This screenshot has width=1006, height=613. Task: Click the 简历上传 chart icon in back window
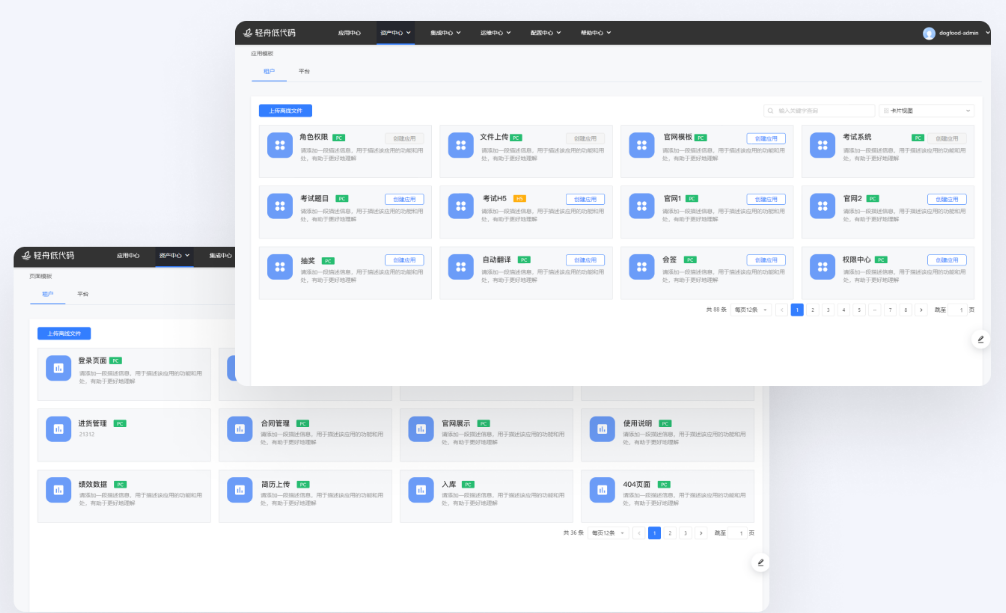pyautogui.click(x=240, y=490)
